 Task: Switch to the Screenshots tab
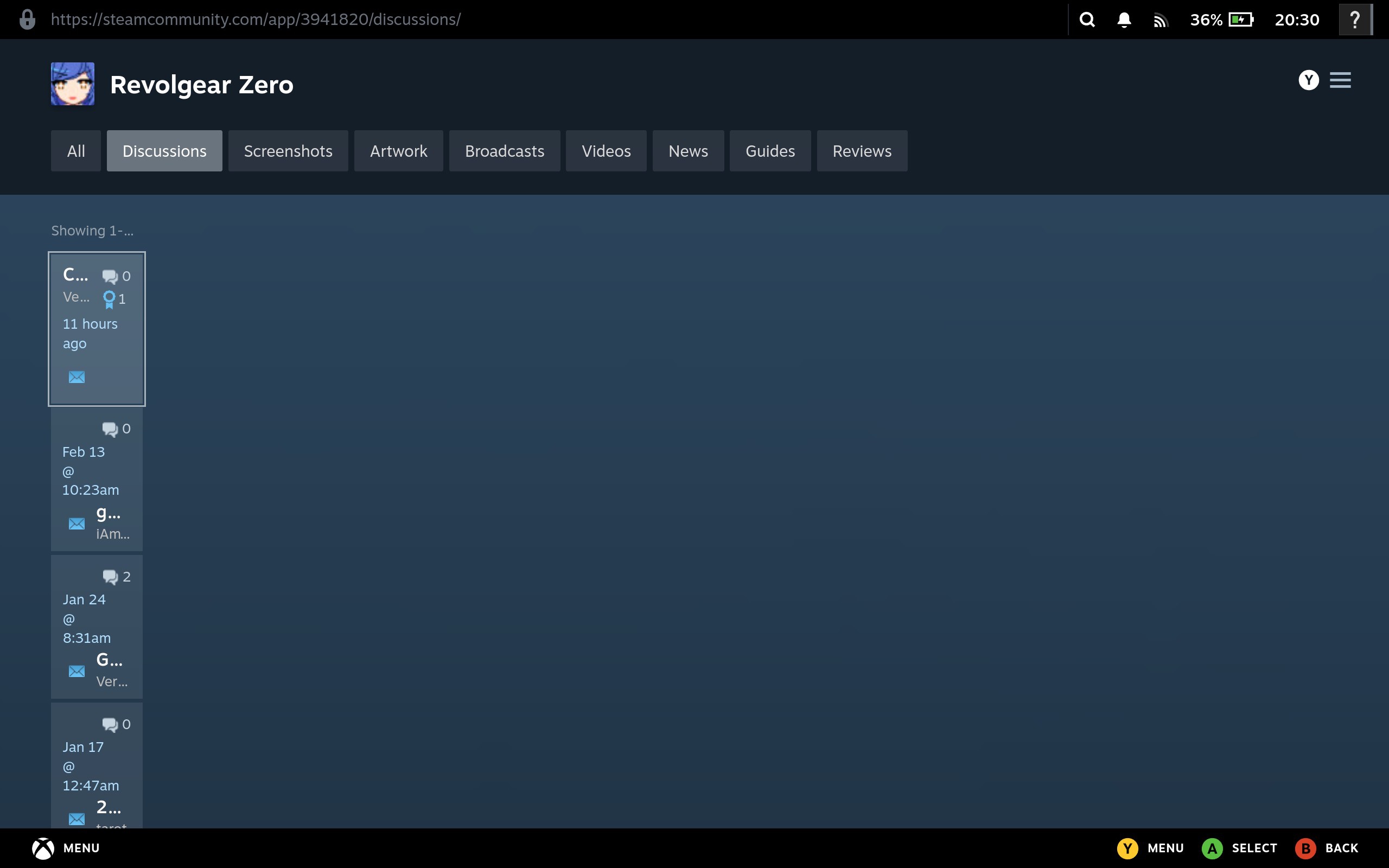[x=288, y=151]
